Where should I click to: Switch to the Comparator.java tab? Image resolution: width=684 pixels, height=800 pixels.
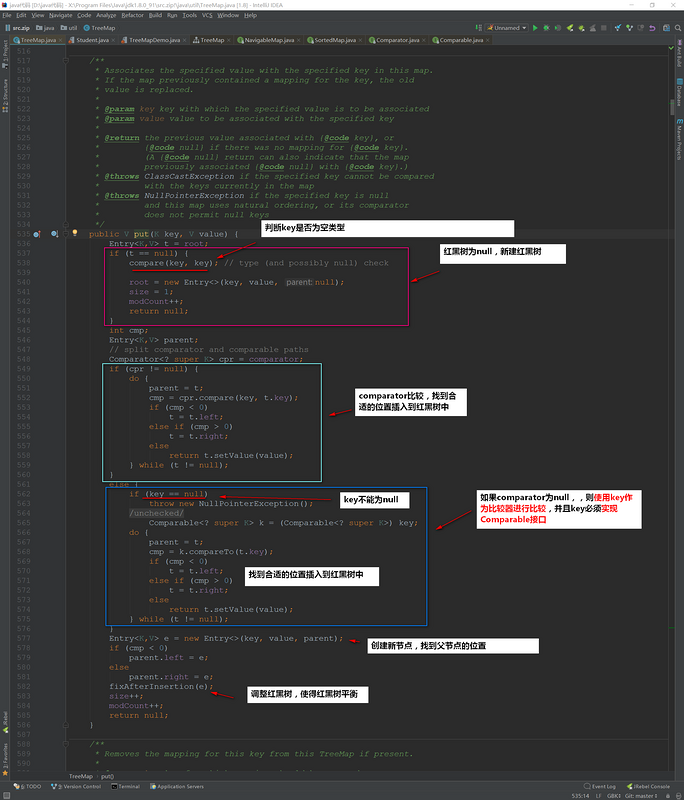(x=398, y=40)
